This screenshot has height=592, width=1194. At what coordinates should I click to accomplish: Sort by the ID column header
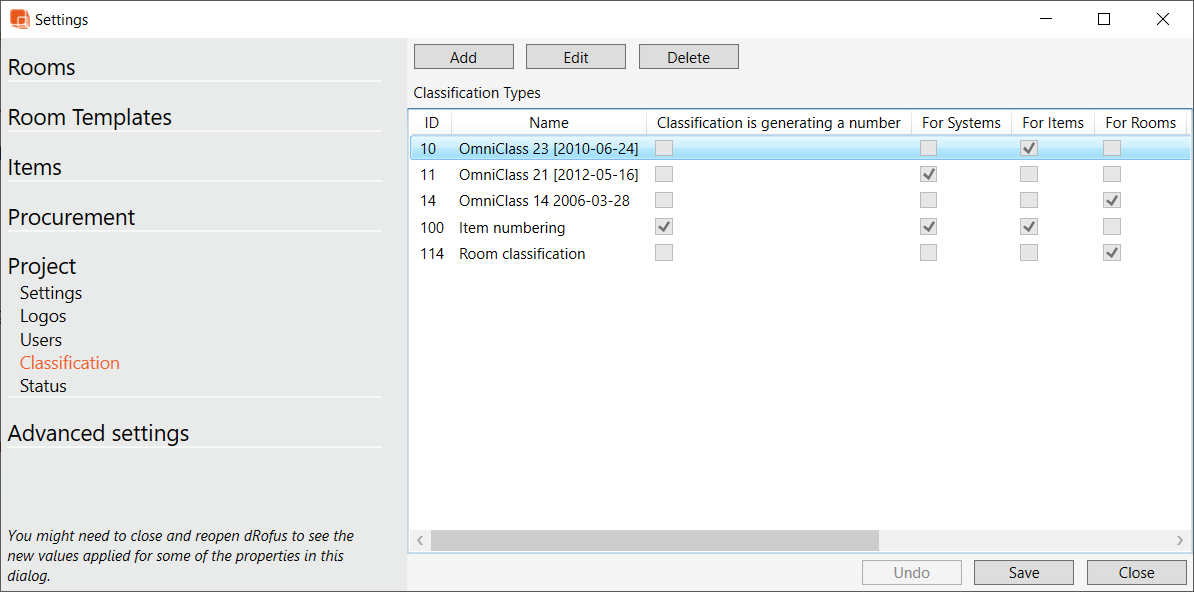pos(432,123)
